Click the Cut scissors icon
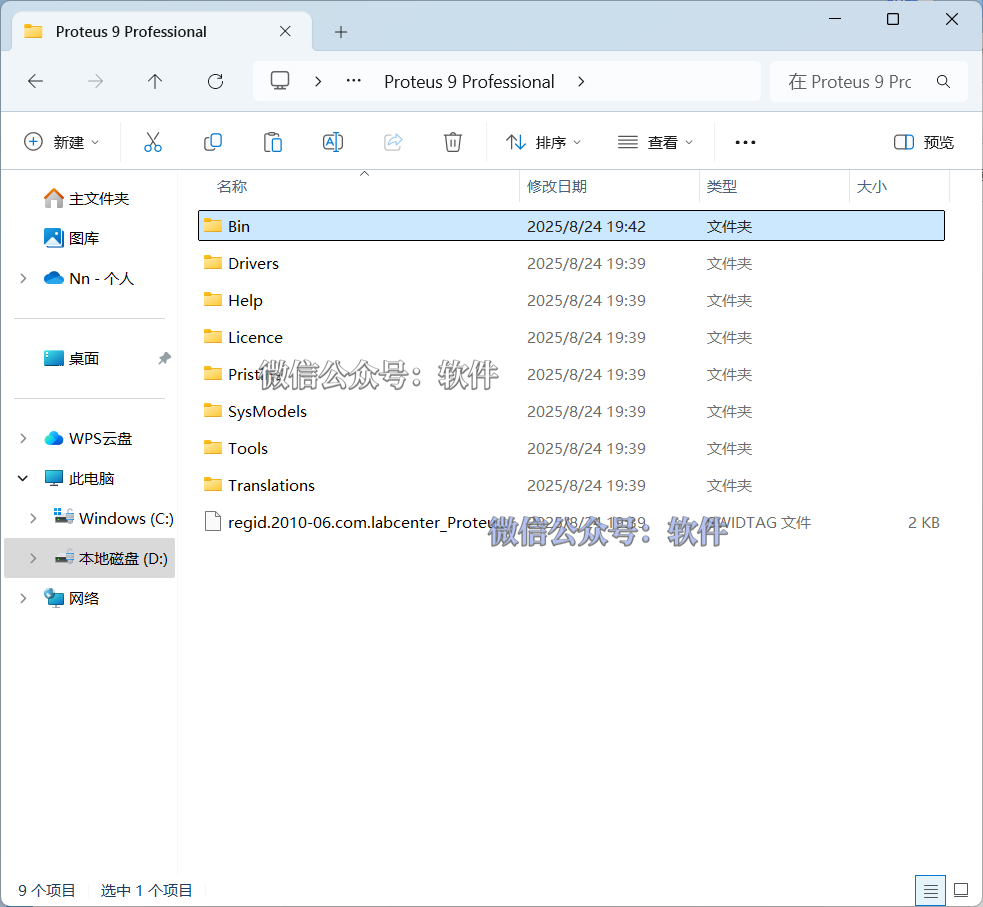The height and width of the screenshot is (907, 983). tap(152, 142)
